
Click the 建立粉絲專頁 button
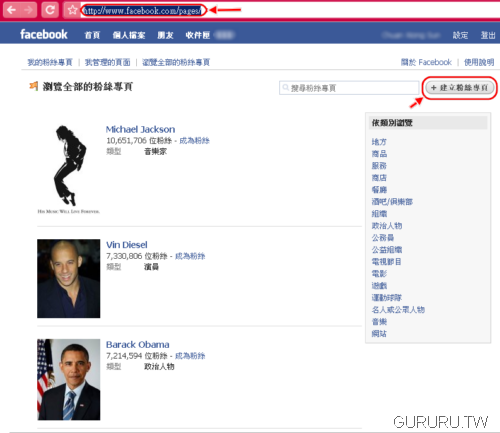460,88
